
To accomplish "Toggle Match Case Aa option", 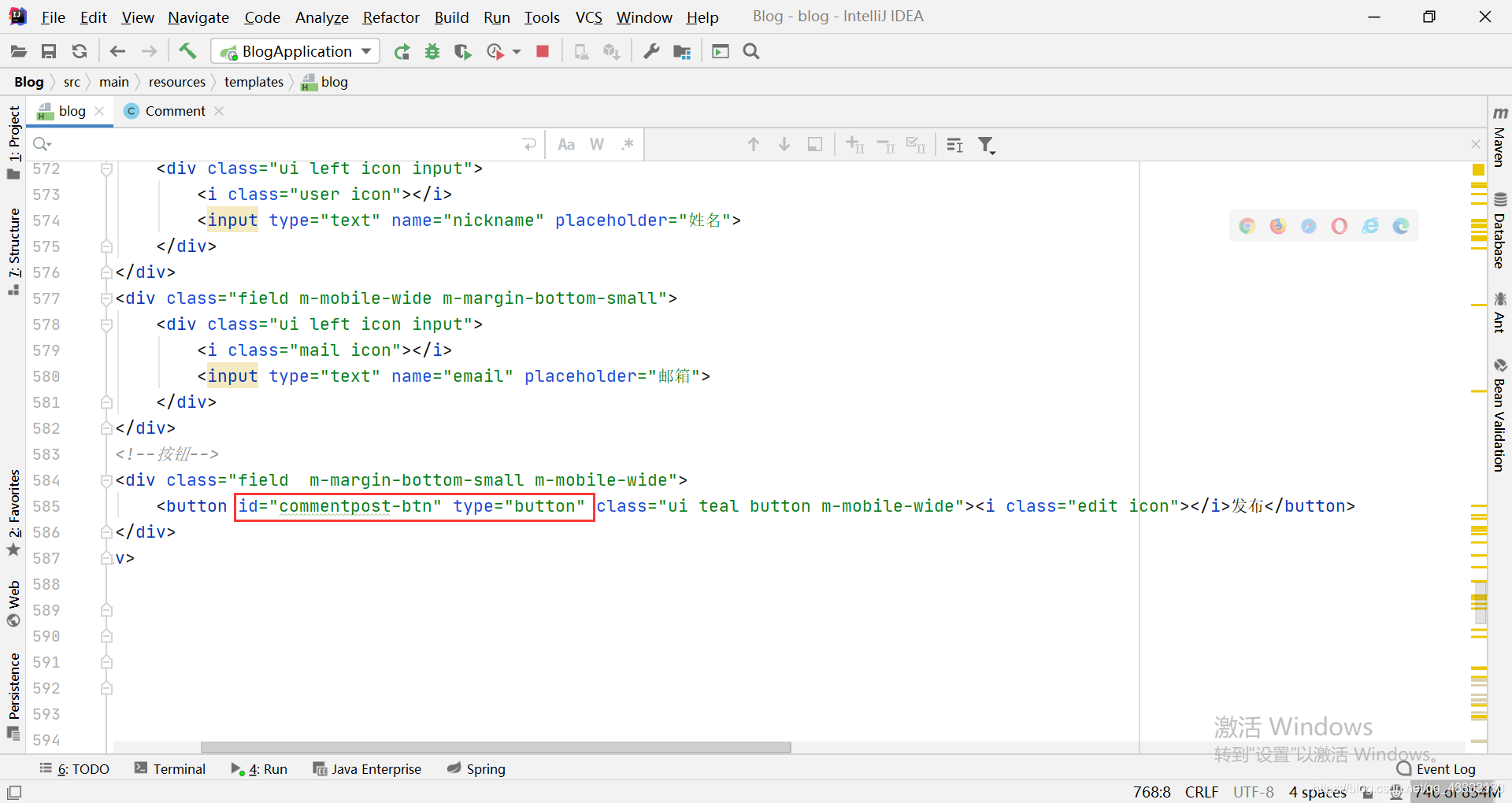I will [566, 145].
